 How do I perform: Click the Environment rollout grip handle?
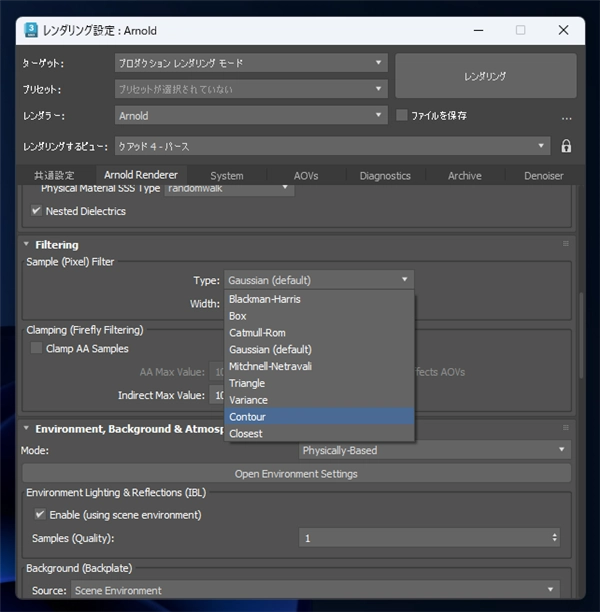pyautogui.click(x=565, y=428)
